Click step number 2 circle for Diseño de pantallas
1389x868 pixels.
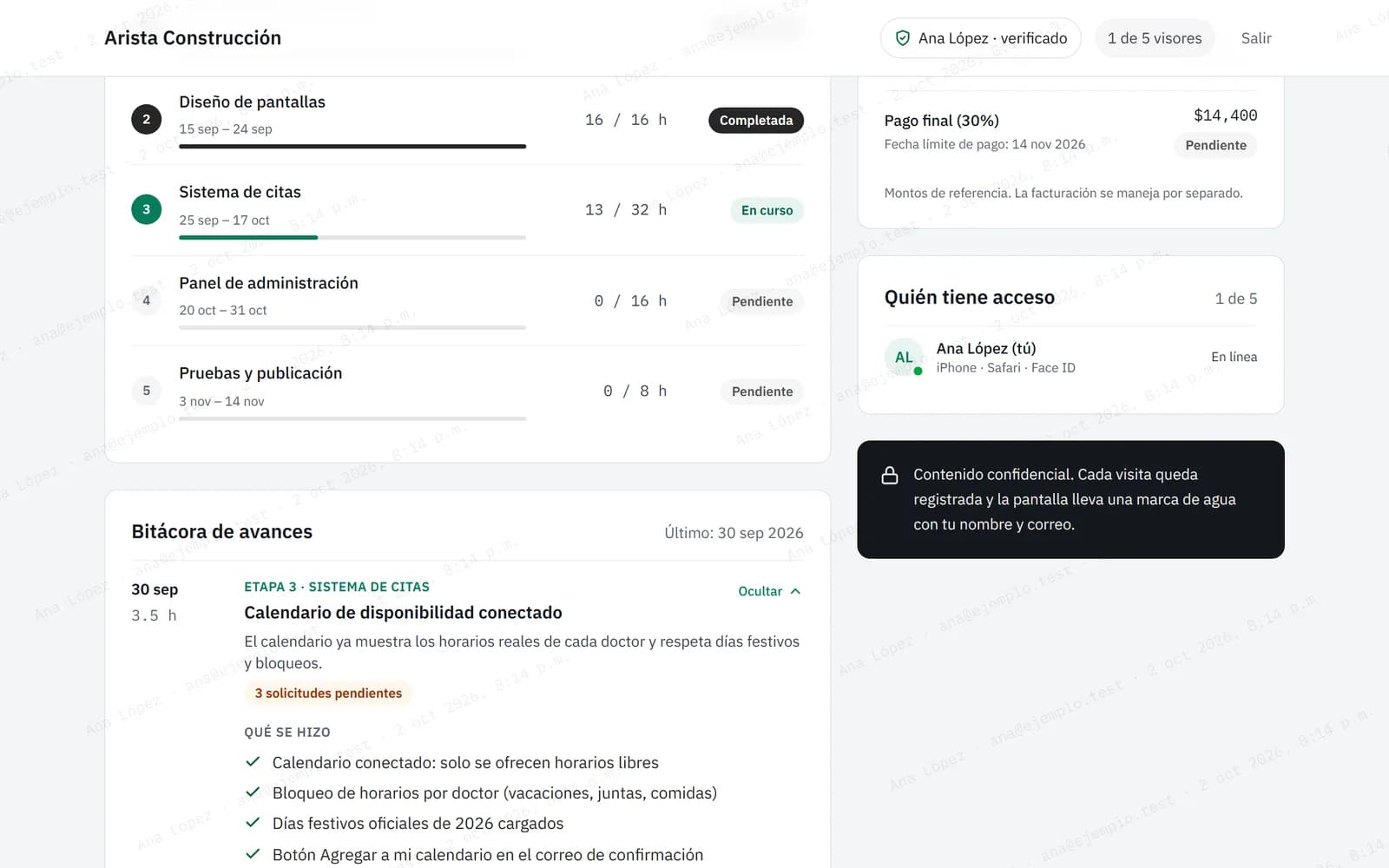pos(146,120)
